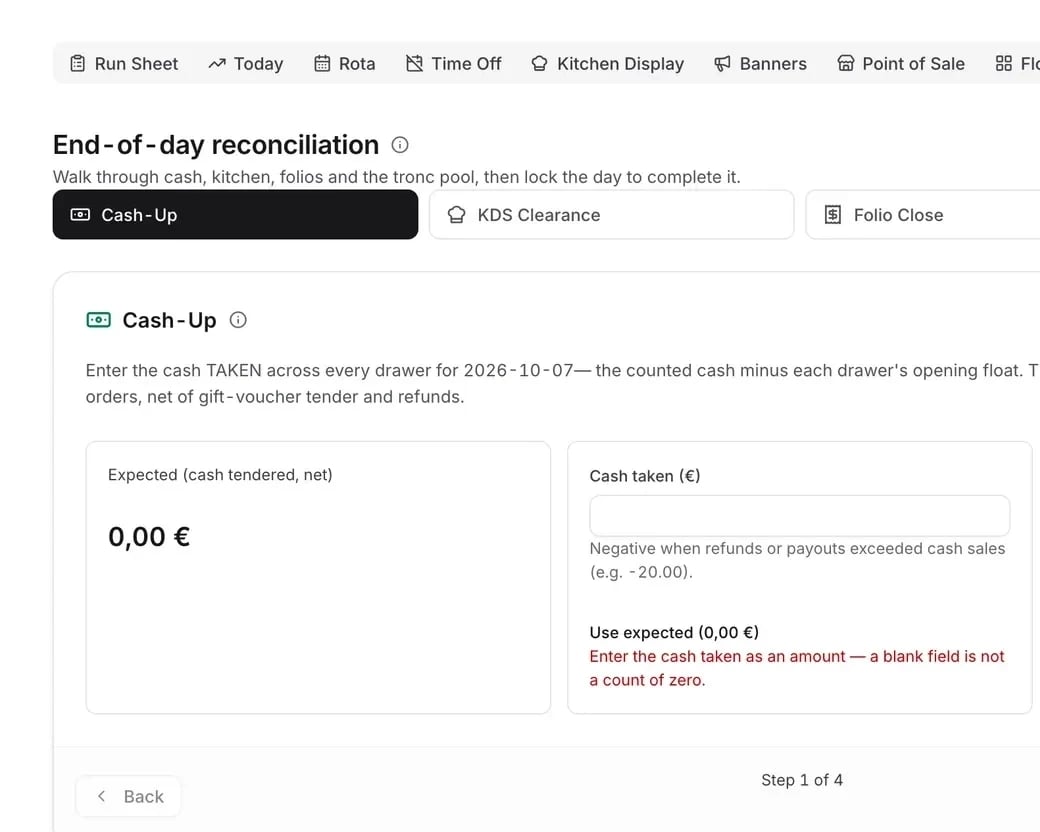Click the Time Off crossed calendar icon
Viewport: 1040px width, 832px height.
[x=415, y=64]
